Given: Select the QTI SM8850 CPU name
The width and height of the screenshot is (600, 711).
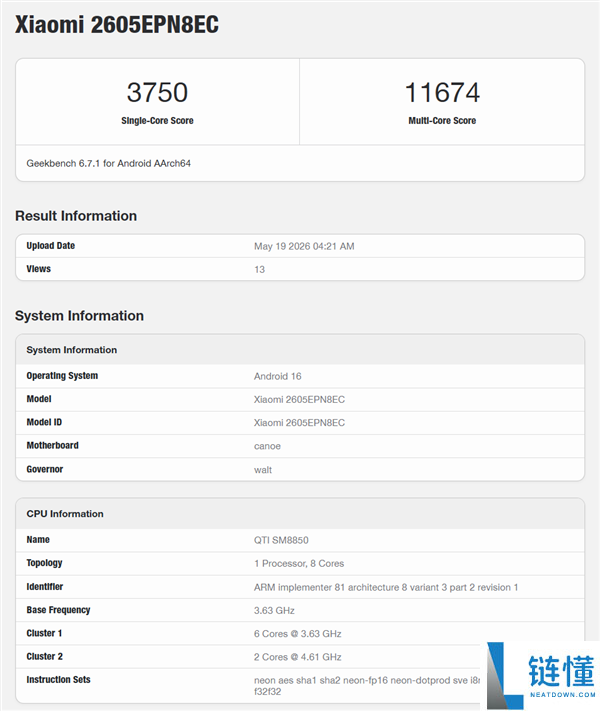Looking at the screenshot, I should pos(281,540).
